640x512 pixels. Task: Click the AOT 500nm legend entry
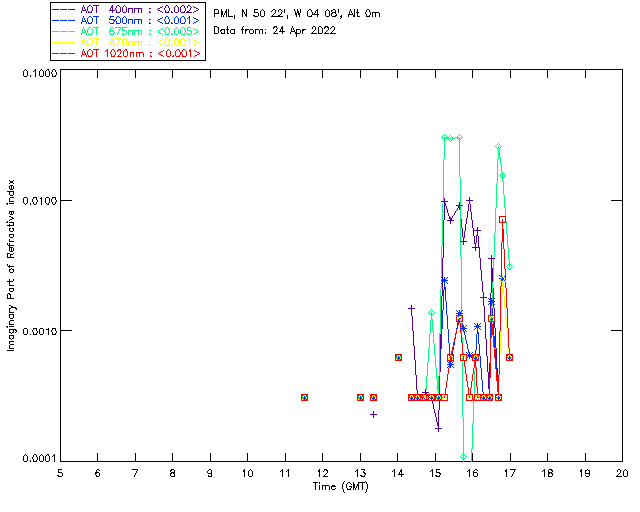coord(126,20)
